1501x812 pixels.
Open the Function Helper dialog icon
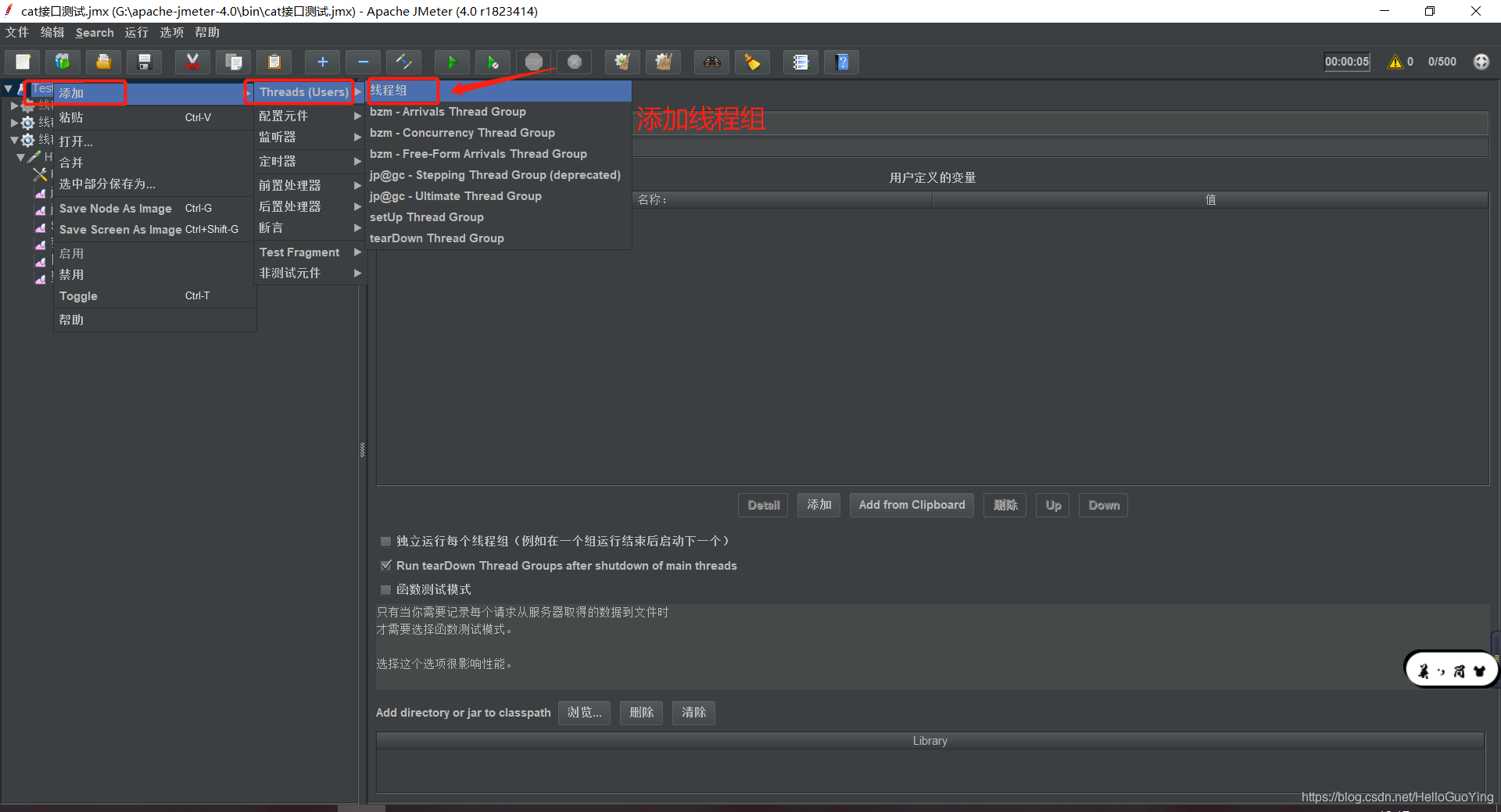click(801, 62)
